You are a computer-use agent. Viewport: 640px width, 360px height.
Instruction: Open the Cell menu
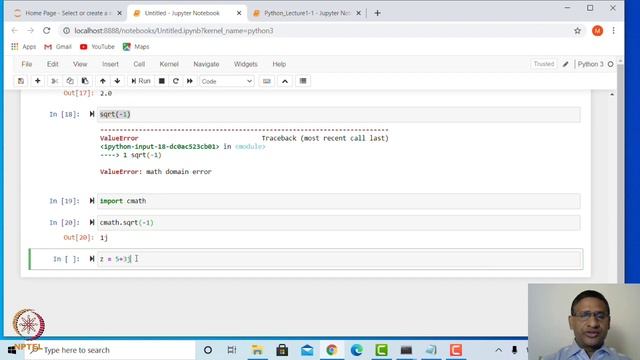pyautogui.click(x=139, y=64)
